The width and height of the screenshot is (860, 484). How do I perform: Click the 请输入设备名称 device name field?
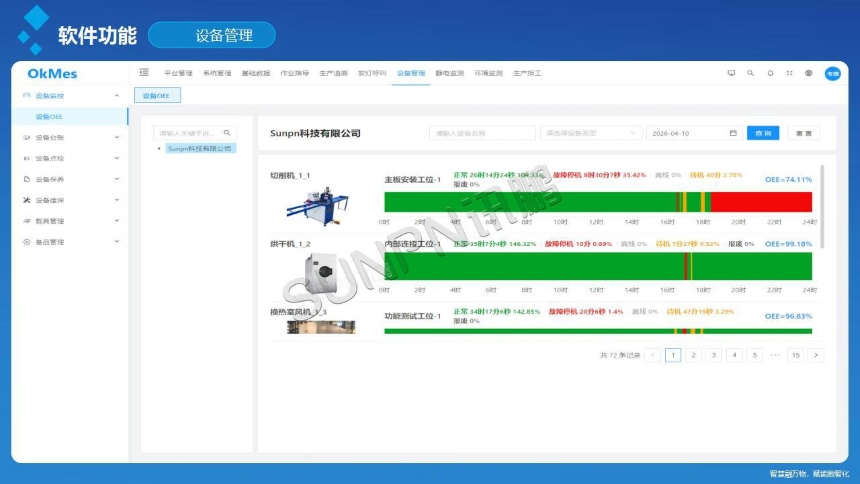click(x=482, y=133)
